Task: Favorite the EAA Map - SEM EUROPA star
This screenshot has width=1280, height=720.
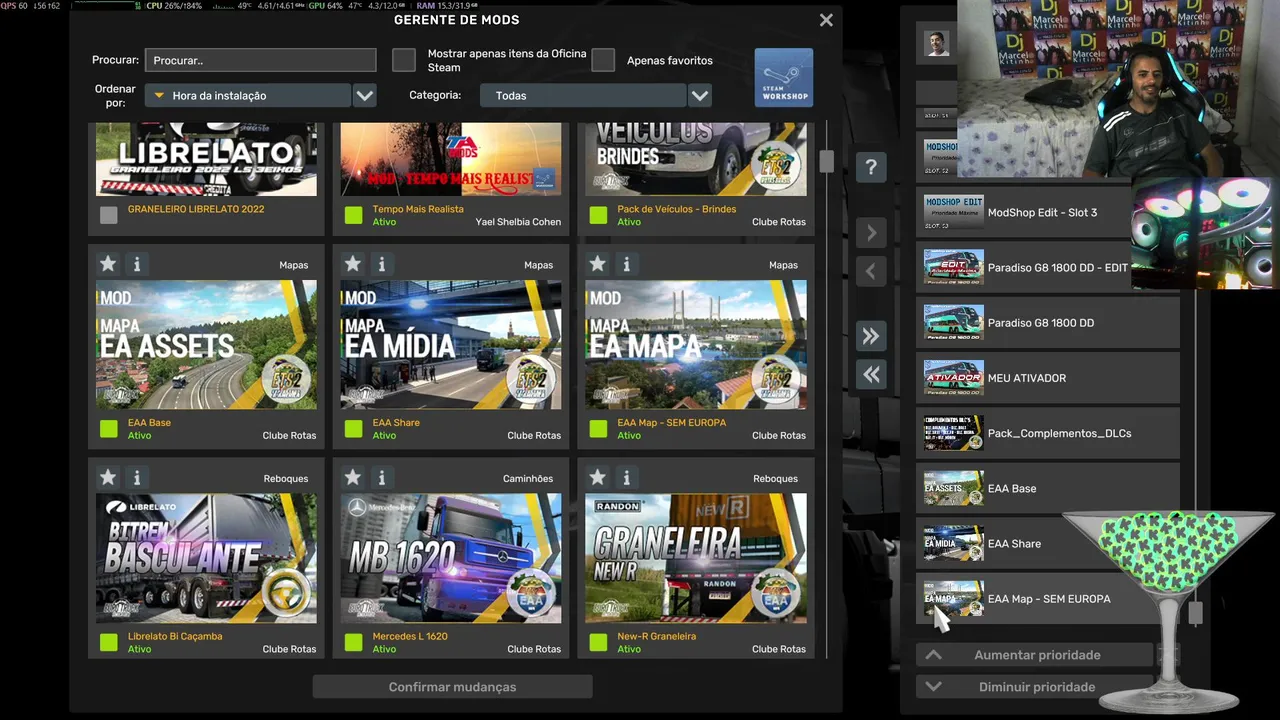Action: 598,264
